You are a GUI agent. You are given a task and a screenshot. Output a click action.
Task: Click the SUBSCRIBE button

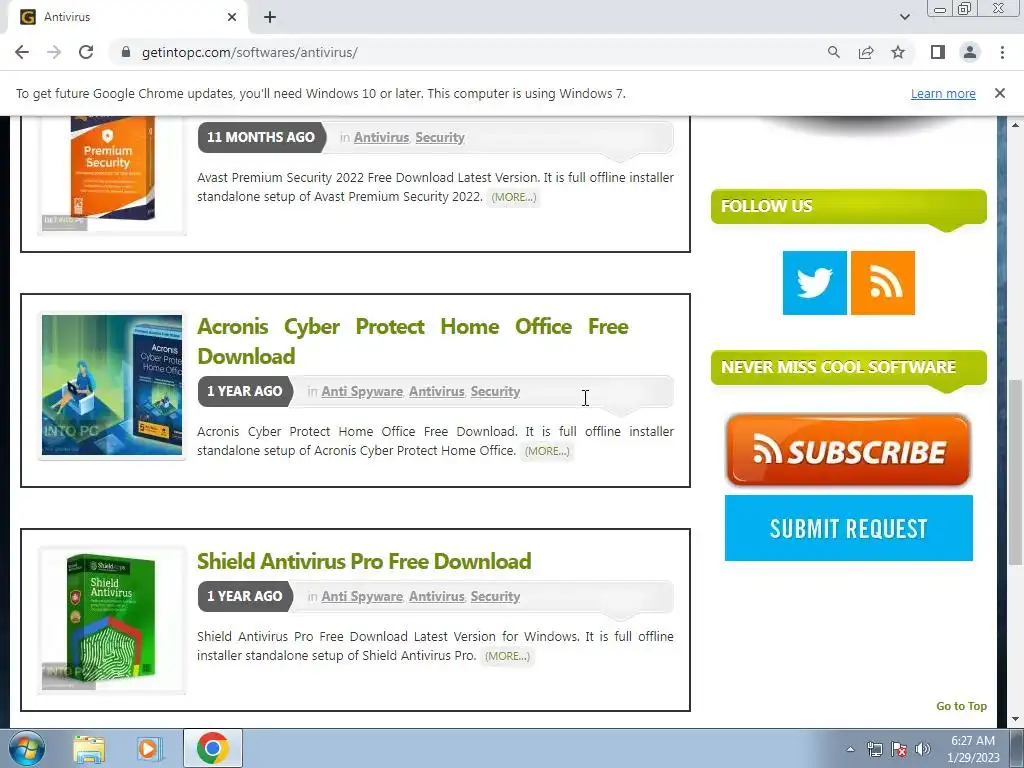pos(848,451)
